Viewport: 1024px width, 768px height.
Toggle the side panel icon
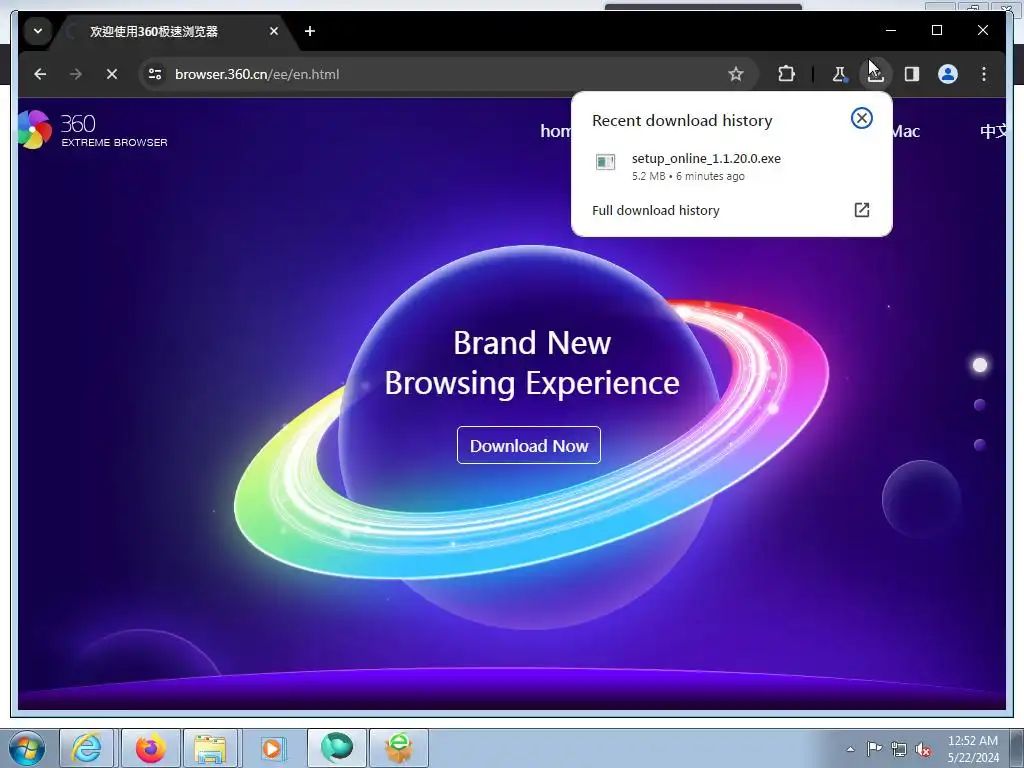tap(912, 74)
